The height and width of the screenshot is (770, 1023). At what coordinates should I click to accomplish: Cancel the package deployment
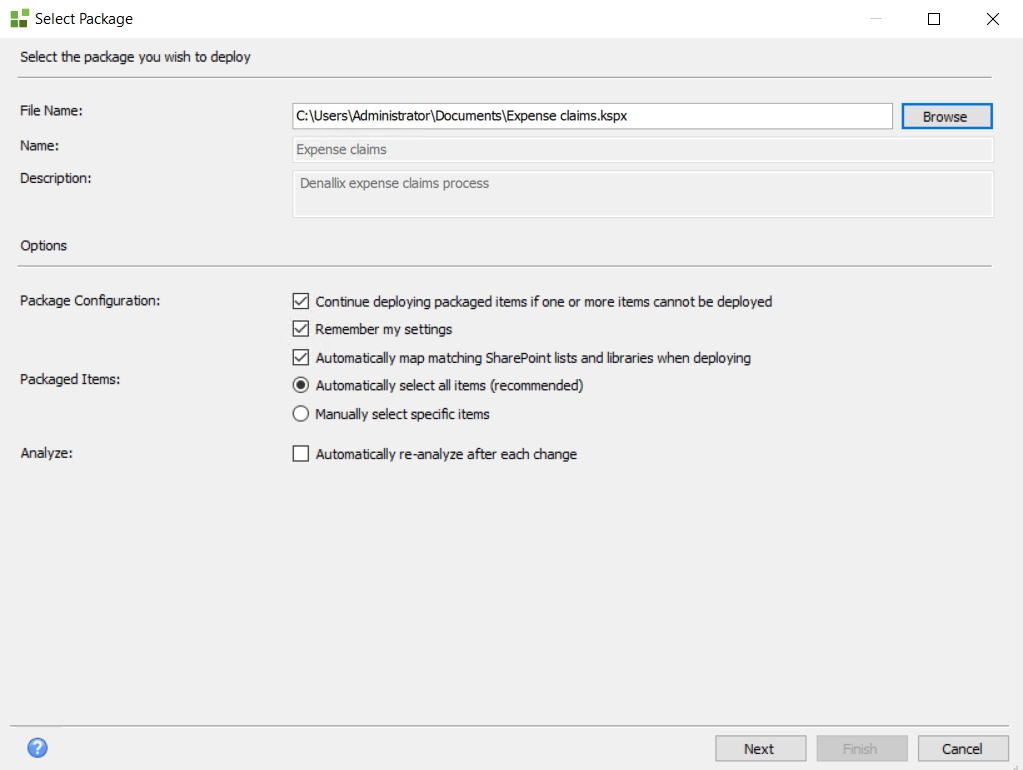[962, 748]
